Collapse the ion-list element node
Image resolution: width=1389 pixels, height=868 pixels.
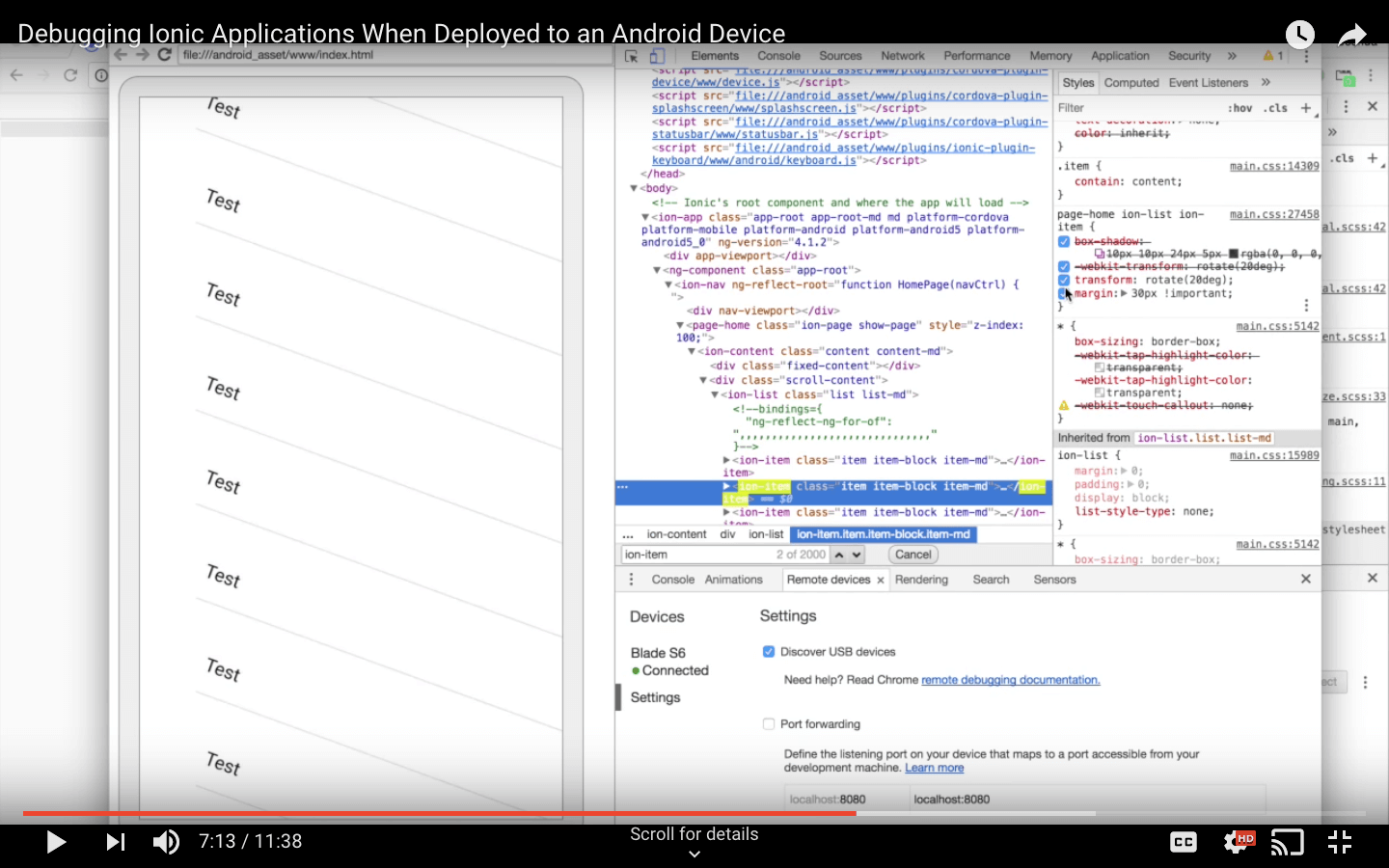715,395
